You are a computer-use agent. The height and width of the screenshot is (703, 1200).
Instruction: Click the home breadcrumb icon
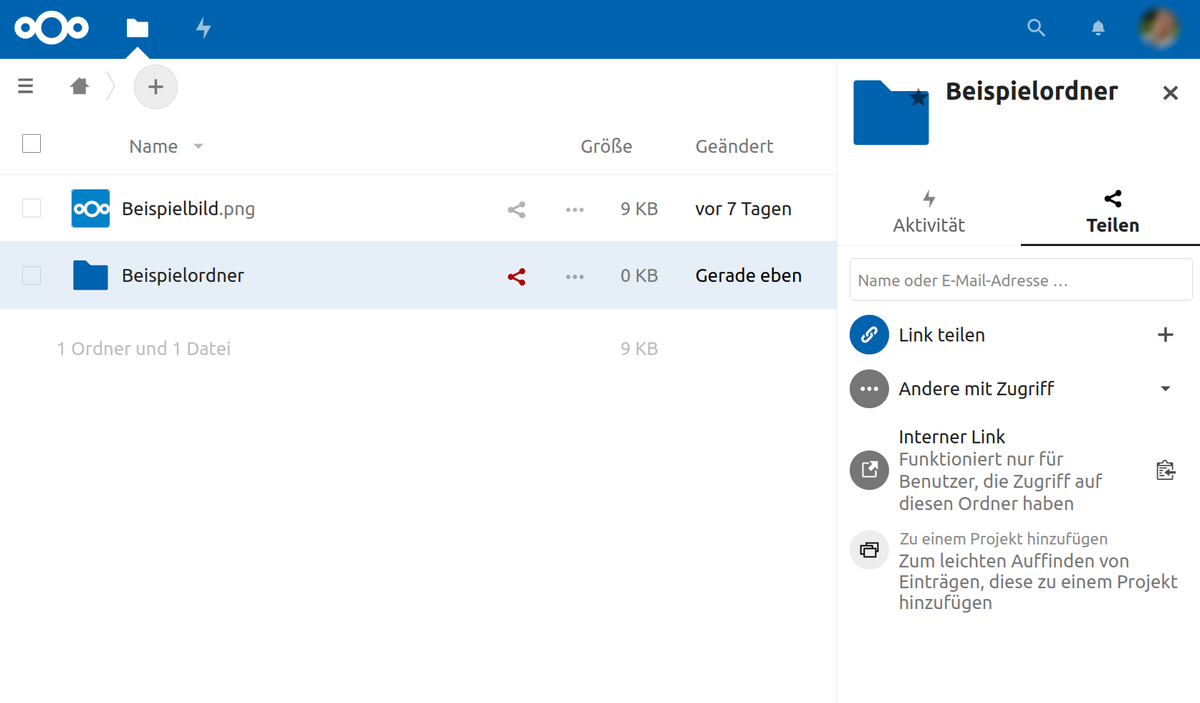point(80,87)
